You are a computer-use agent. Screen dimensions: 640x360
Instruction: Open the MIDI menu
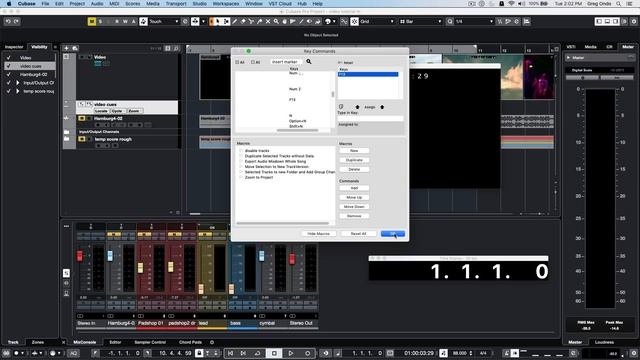pos(114,4)
